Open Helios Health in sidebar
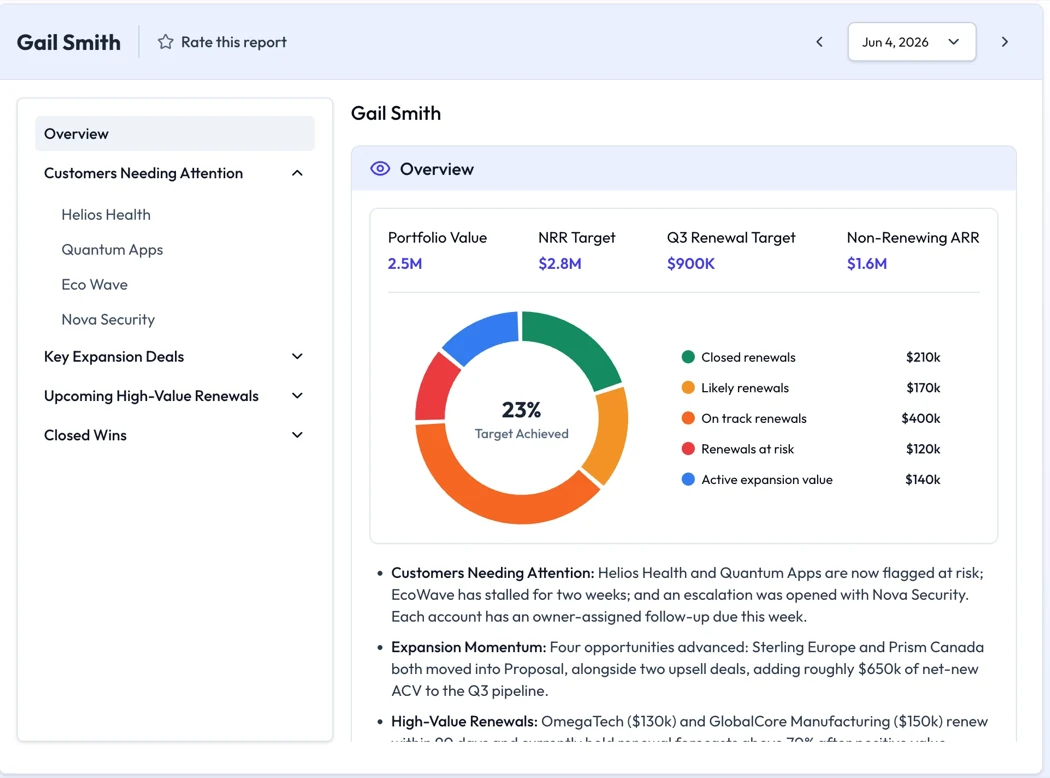This screenshot has height=778, width=1050. pyautogui.click(x=106, y=215)
